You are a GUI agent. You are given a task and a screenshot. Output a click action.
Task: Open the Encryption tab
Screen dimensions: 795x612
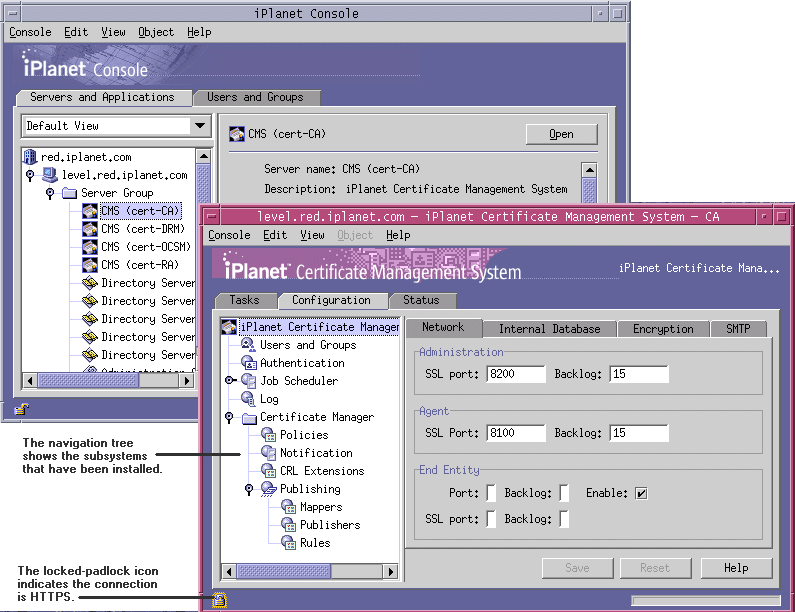click(x=663, y=329)
